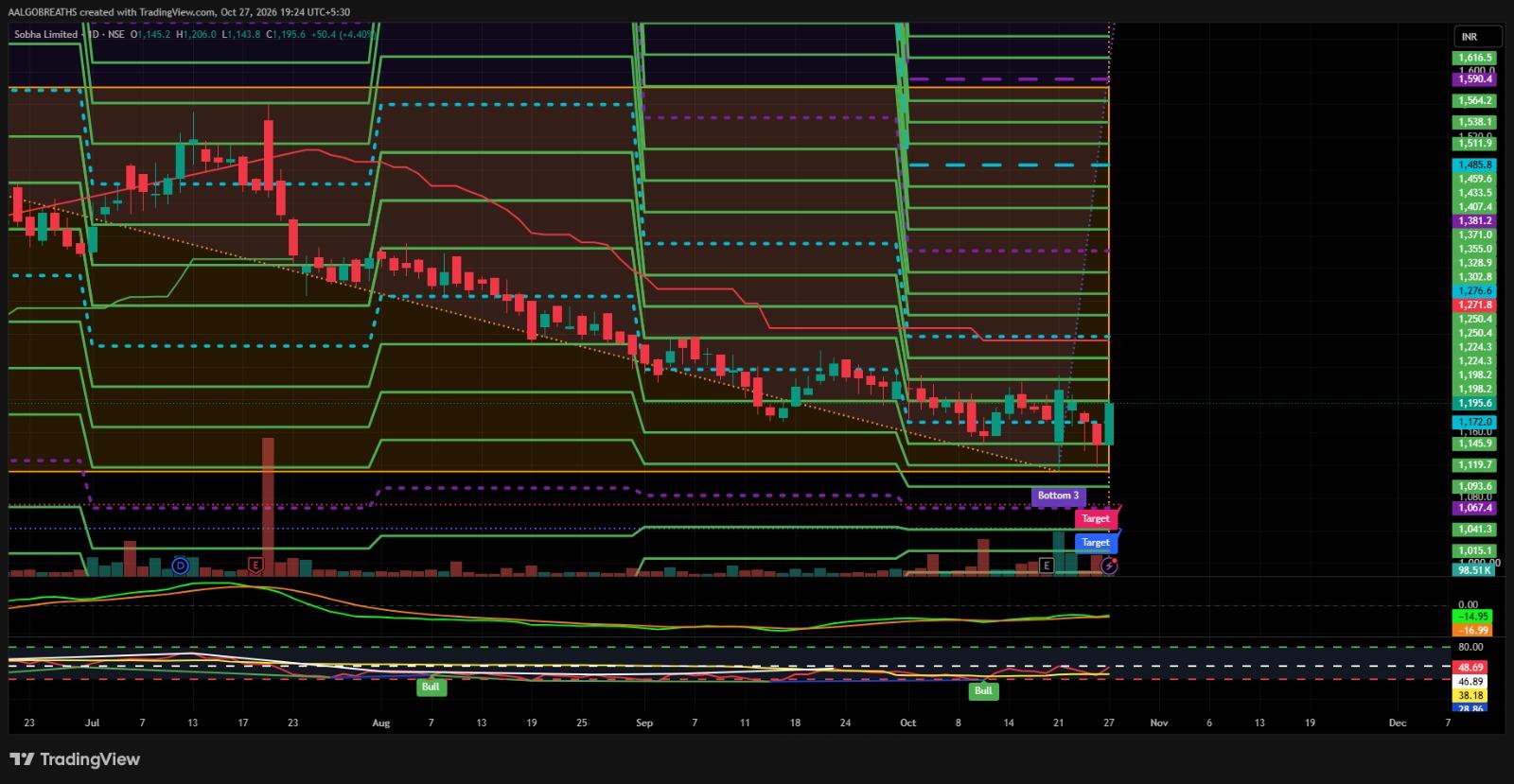Click the 1,328.9 price label
The width and height of the screenshot is (1514, 784).
[1474, 263]
